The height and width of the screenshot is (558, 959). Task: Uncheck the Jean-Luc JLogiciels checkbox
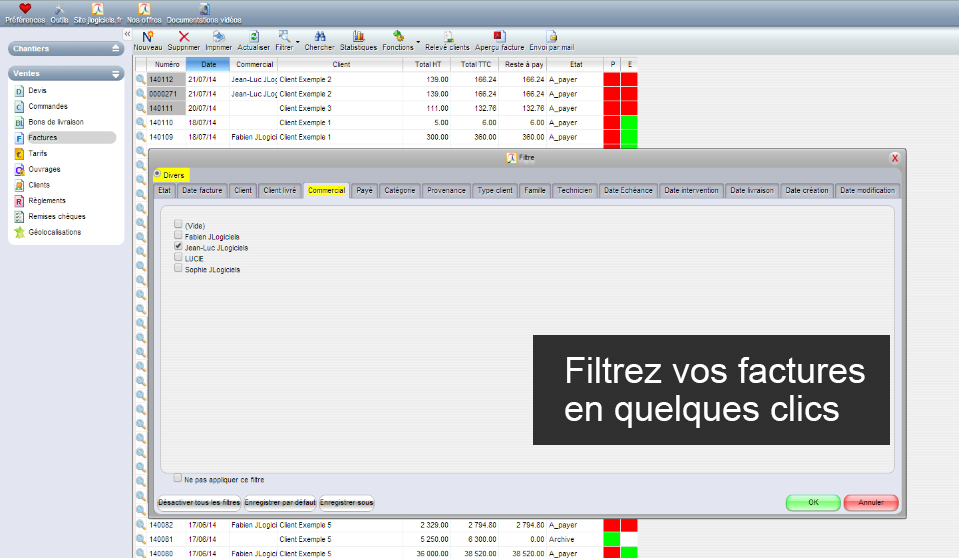(x=178, y=246)
